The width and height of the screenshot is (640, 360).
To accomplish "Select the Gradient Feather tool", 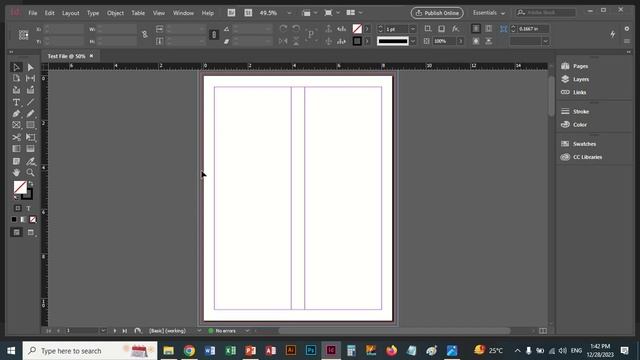I will pyautogui.click(x=31, y=149).
